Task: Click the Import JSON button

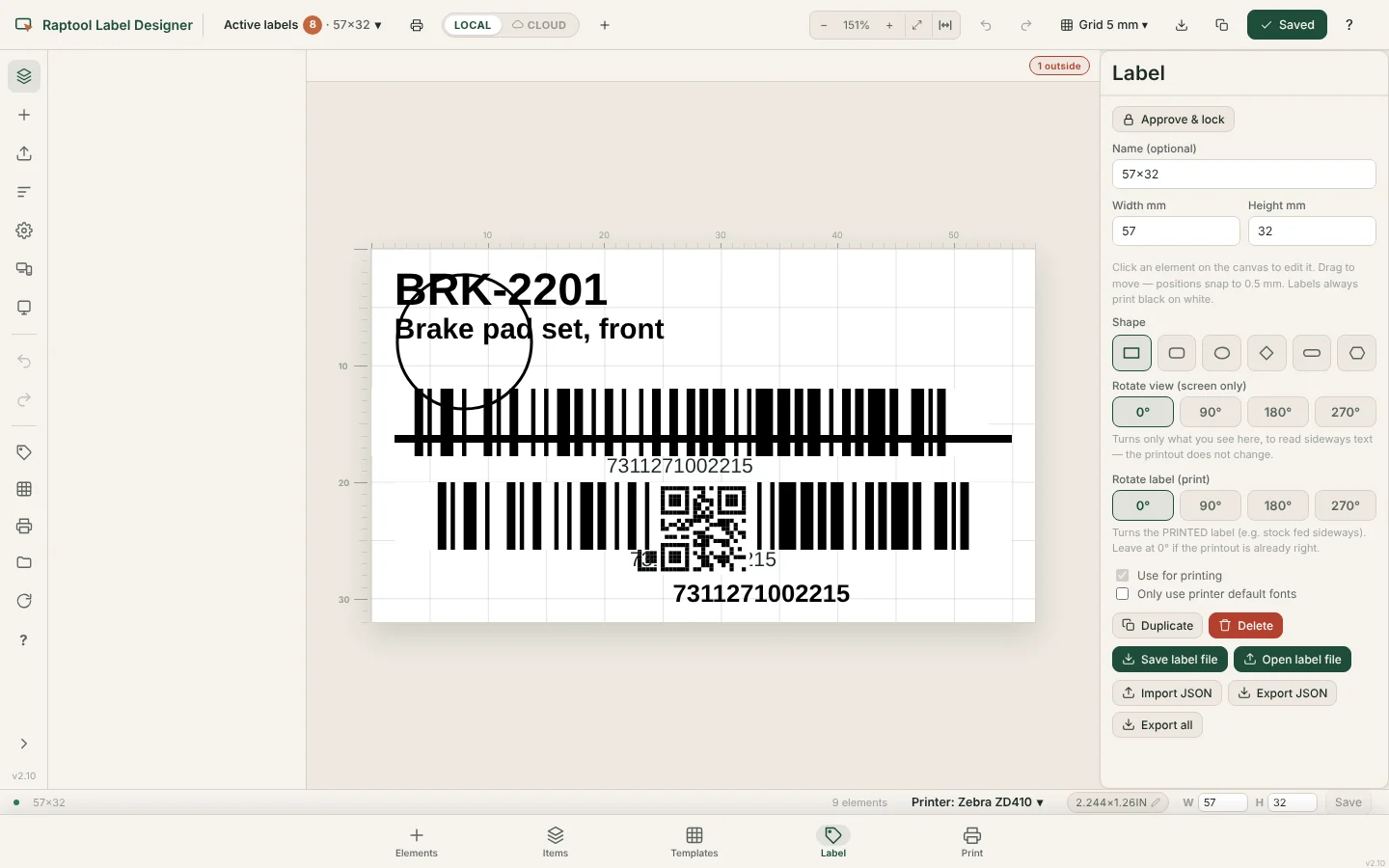Action: pyautogui.click(x=1167, y=693)
